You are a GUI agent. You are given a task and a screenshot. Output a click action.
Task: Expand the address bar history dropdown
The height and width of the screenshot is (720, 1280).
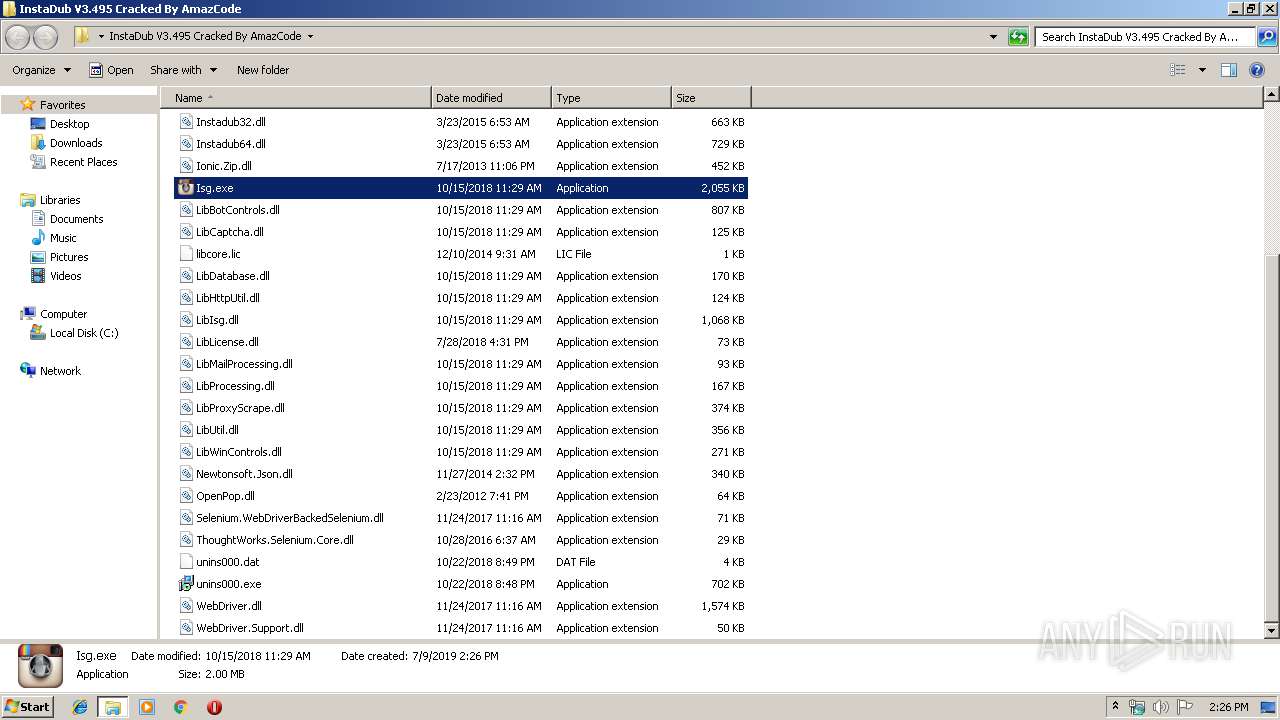993,37
